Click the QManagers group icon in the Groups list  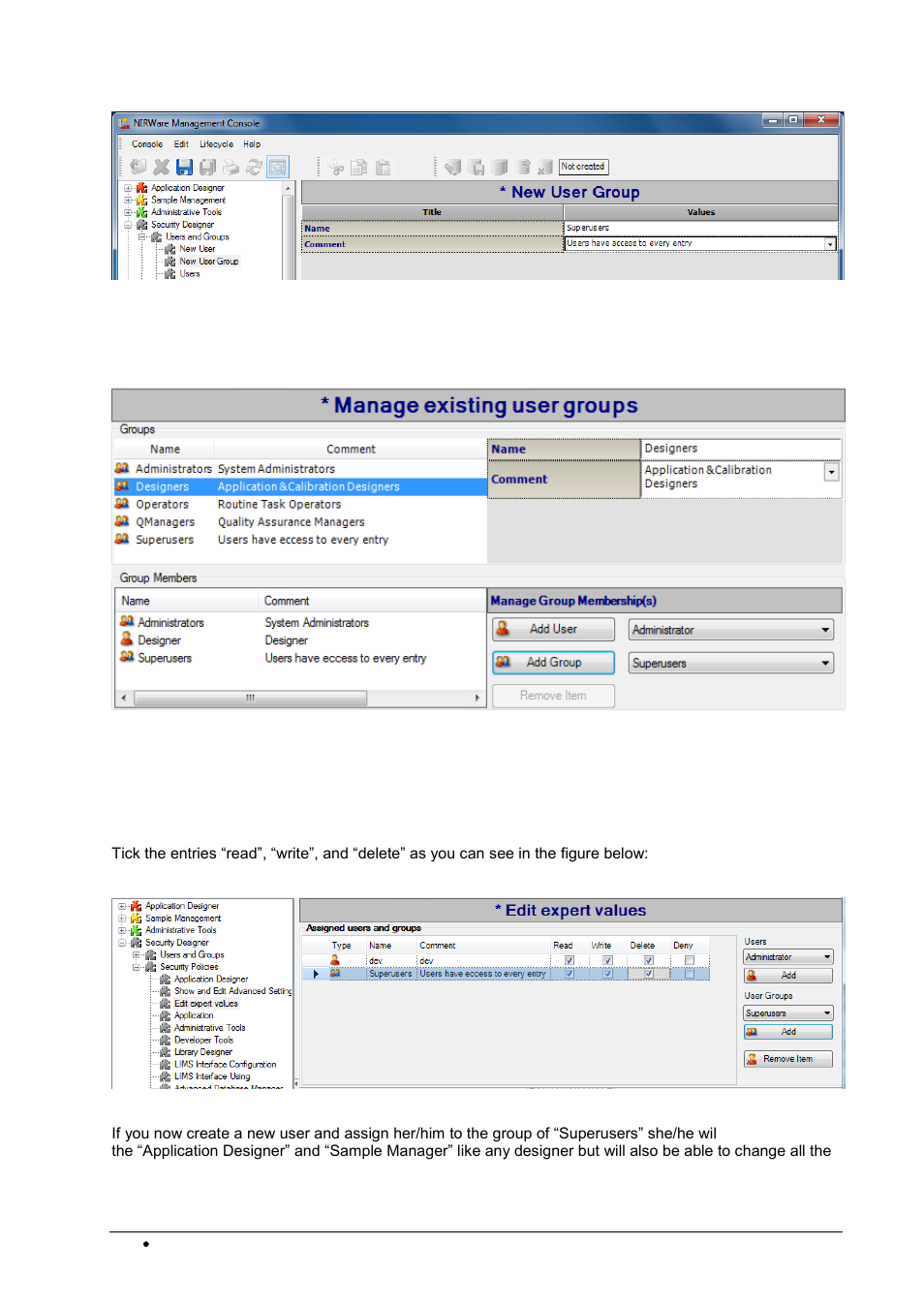point(122,521)
